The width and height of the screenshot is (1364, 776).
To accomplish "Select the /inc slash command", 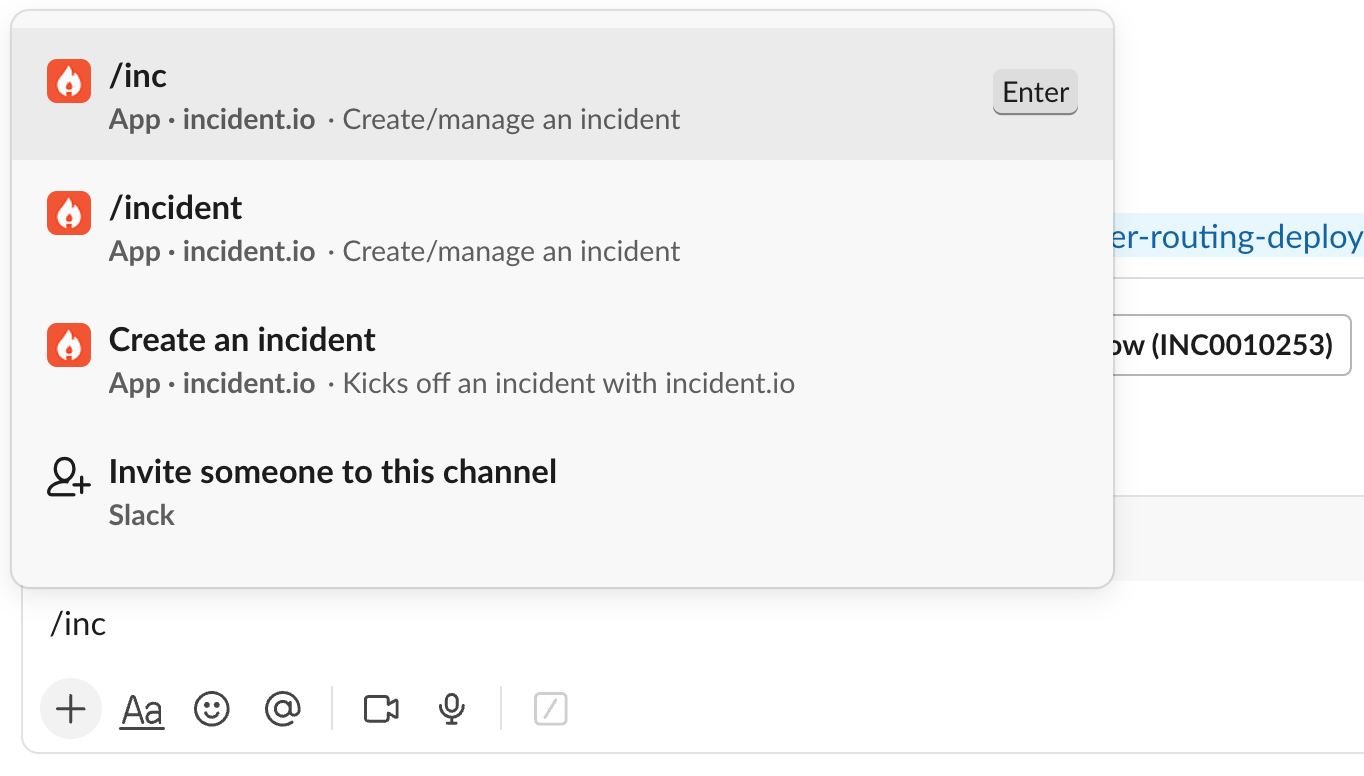I will pos(562,94).
